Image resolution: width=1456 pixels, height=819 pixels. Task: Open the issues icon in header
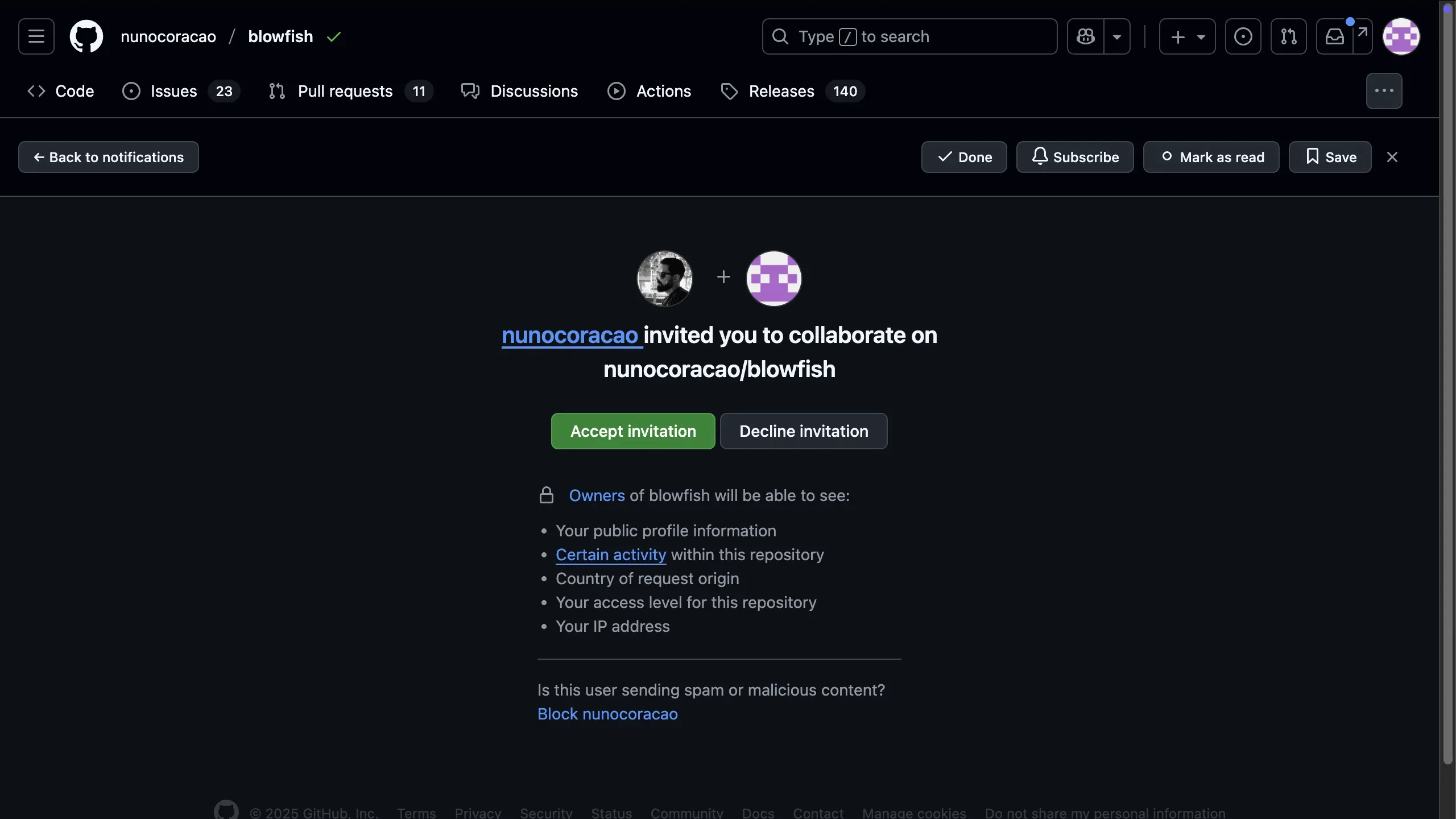coord(1243,36)
